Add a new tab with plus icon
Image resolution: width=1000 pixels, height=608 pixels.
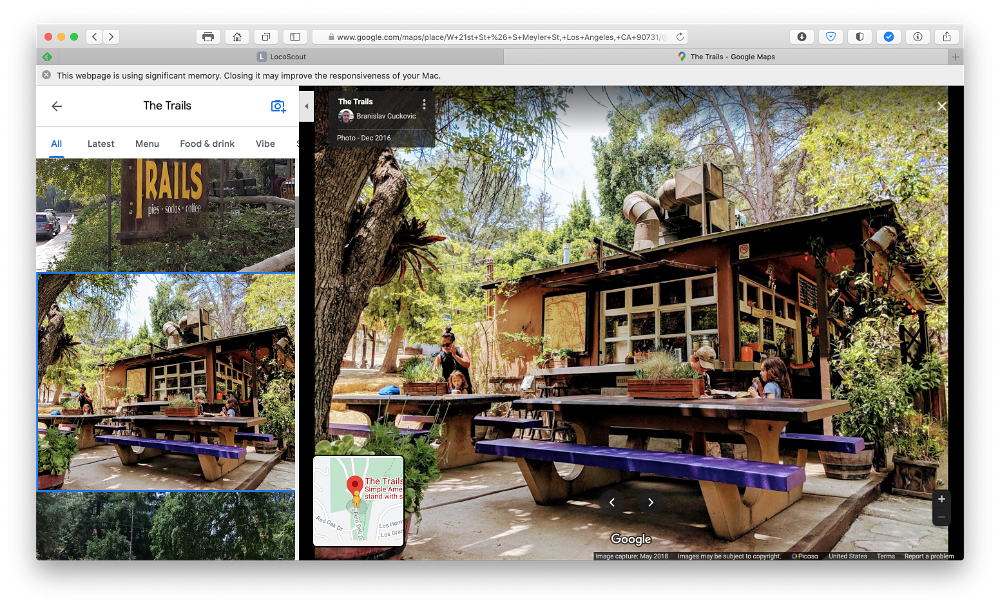click(955, 57)
